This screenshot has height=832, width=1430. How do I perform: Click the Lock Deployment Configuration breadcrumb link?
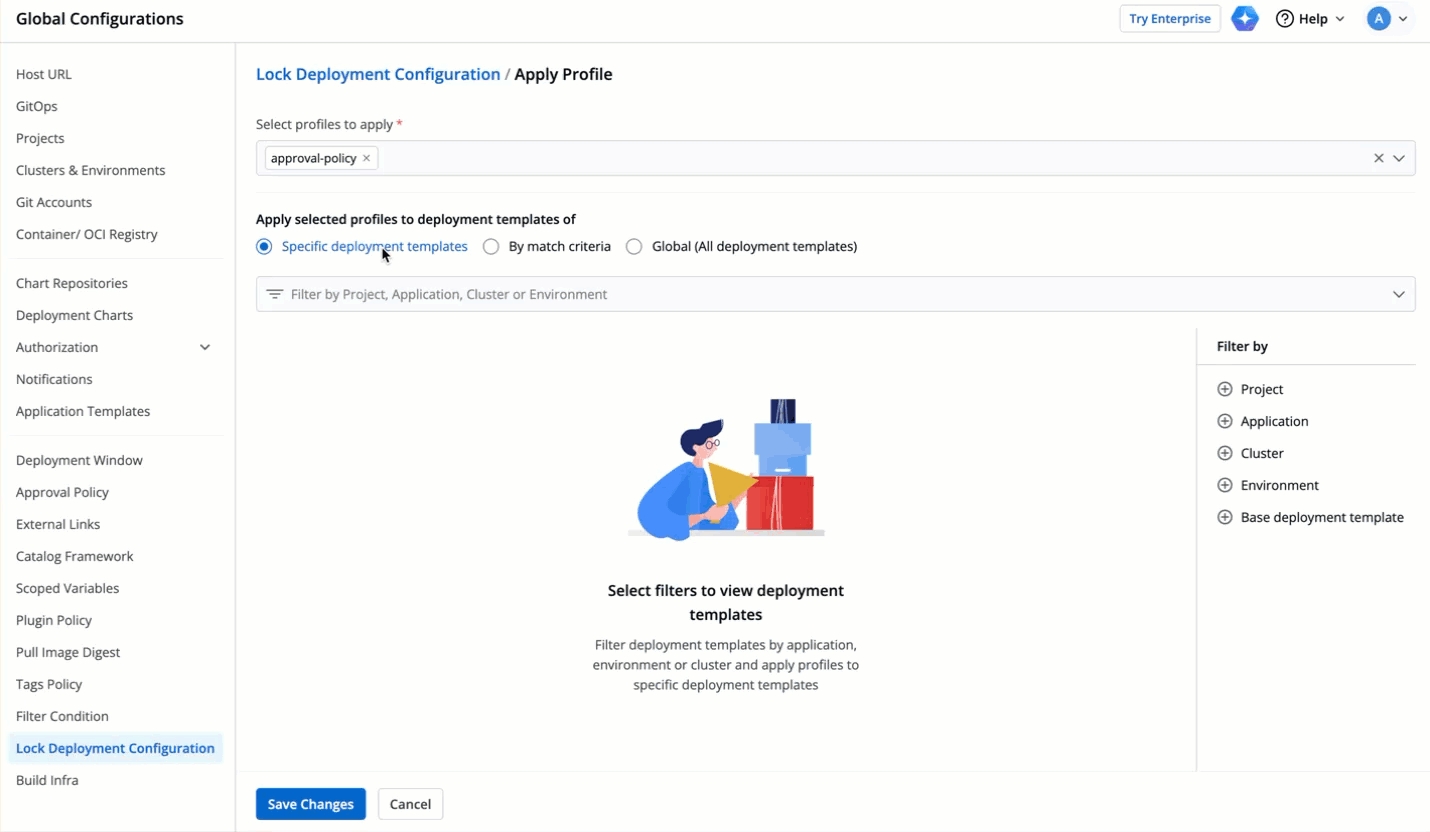tap(378, 74)
